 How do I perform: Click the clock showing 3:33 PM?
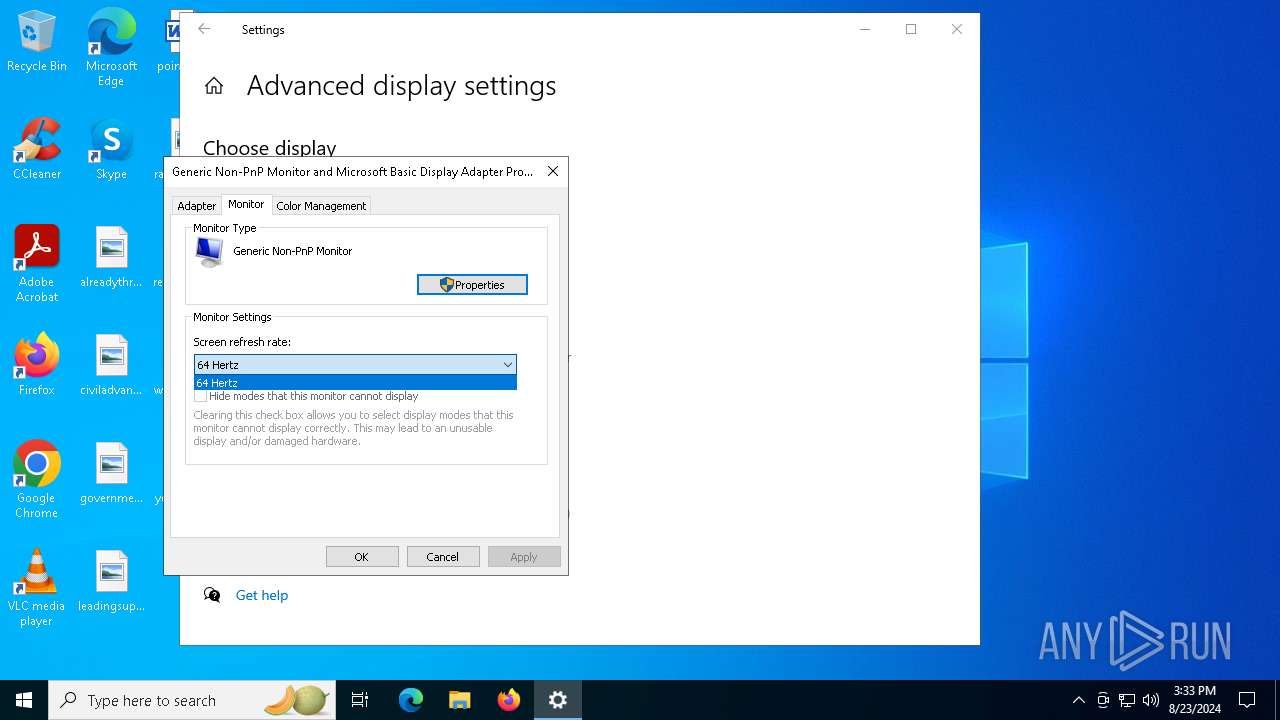pos(1194,700)
